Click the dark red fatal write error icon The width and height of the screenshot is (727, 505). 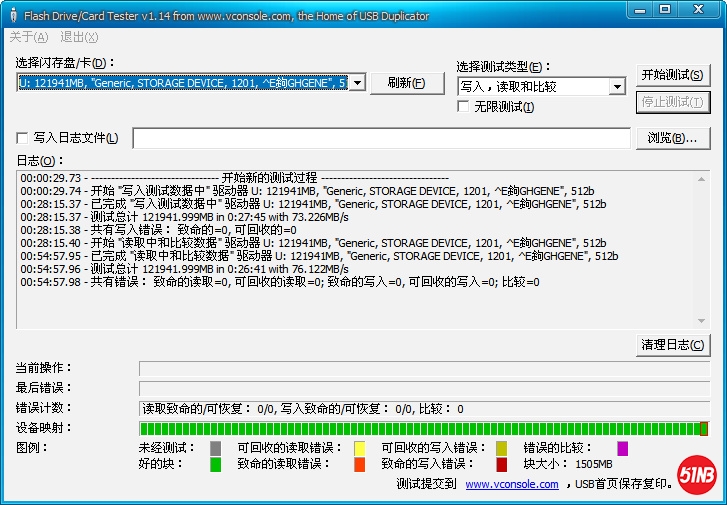pos(502,464)
